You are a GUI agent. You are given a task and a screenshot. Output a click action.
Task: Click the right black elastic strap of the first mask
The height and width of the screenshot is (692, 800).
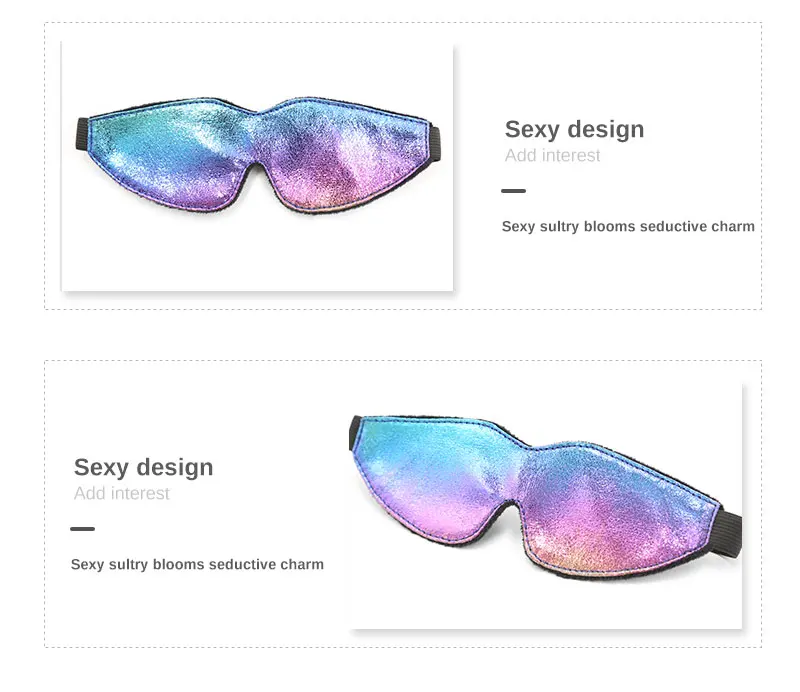(x=435, y=143)
